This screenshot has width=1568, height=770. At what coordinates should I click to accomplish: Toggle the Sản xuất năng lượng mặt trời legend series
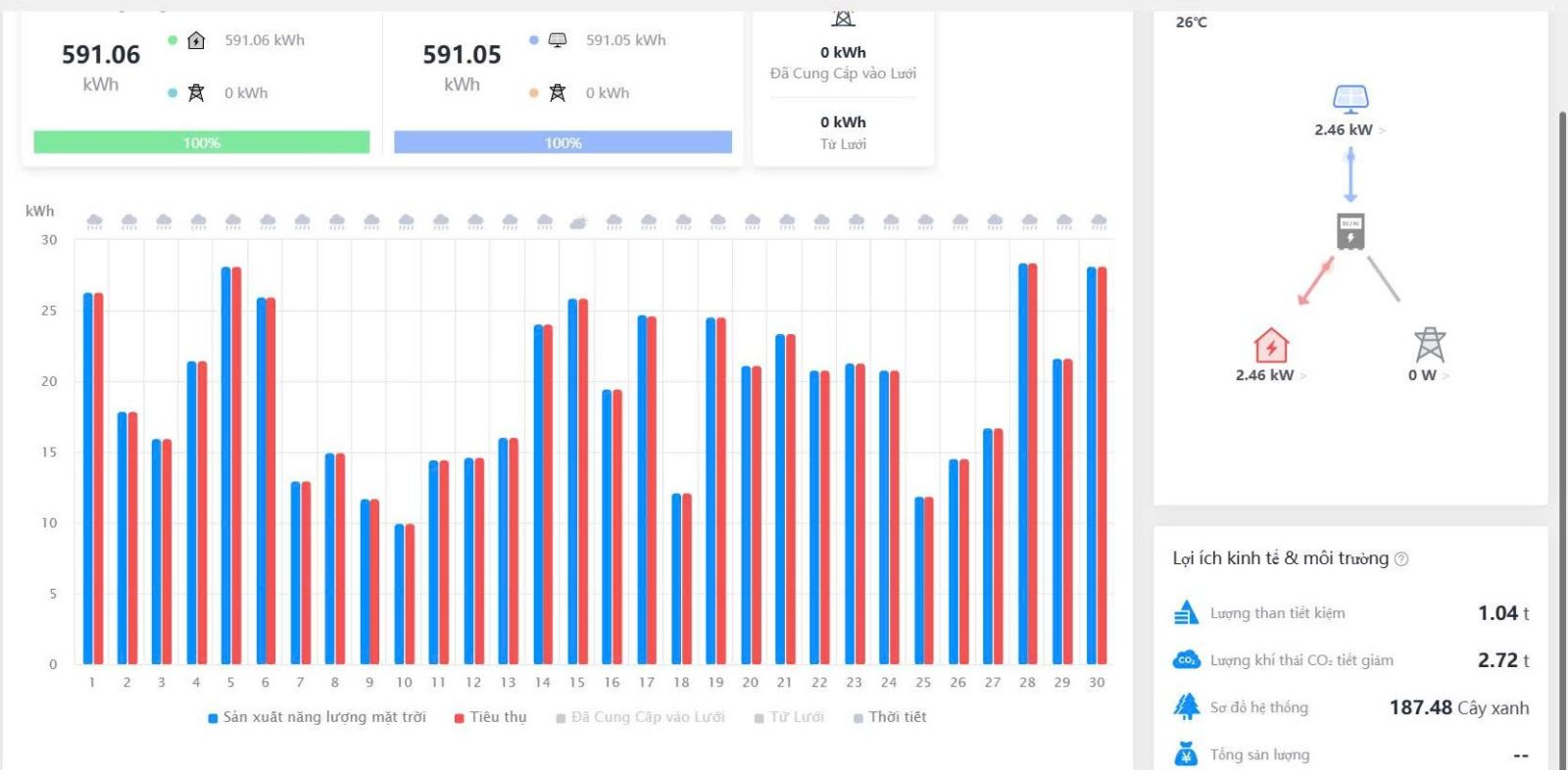click(x=317, y=717)
